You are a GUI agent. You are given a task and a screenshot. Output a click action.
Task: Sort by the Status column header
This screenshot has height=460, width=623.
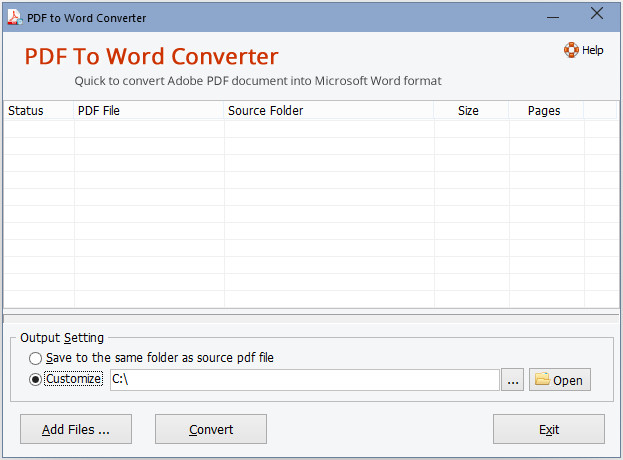point(39,110)
